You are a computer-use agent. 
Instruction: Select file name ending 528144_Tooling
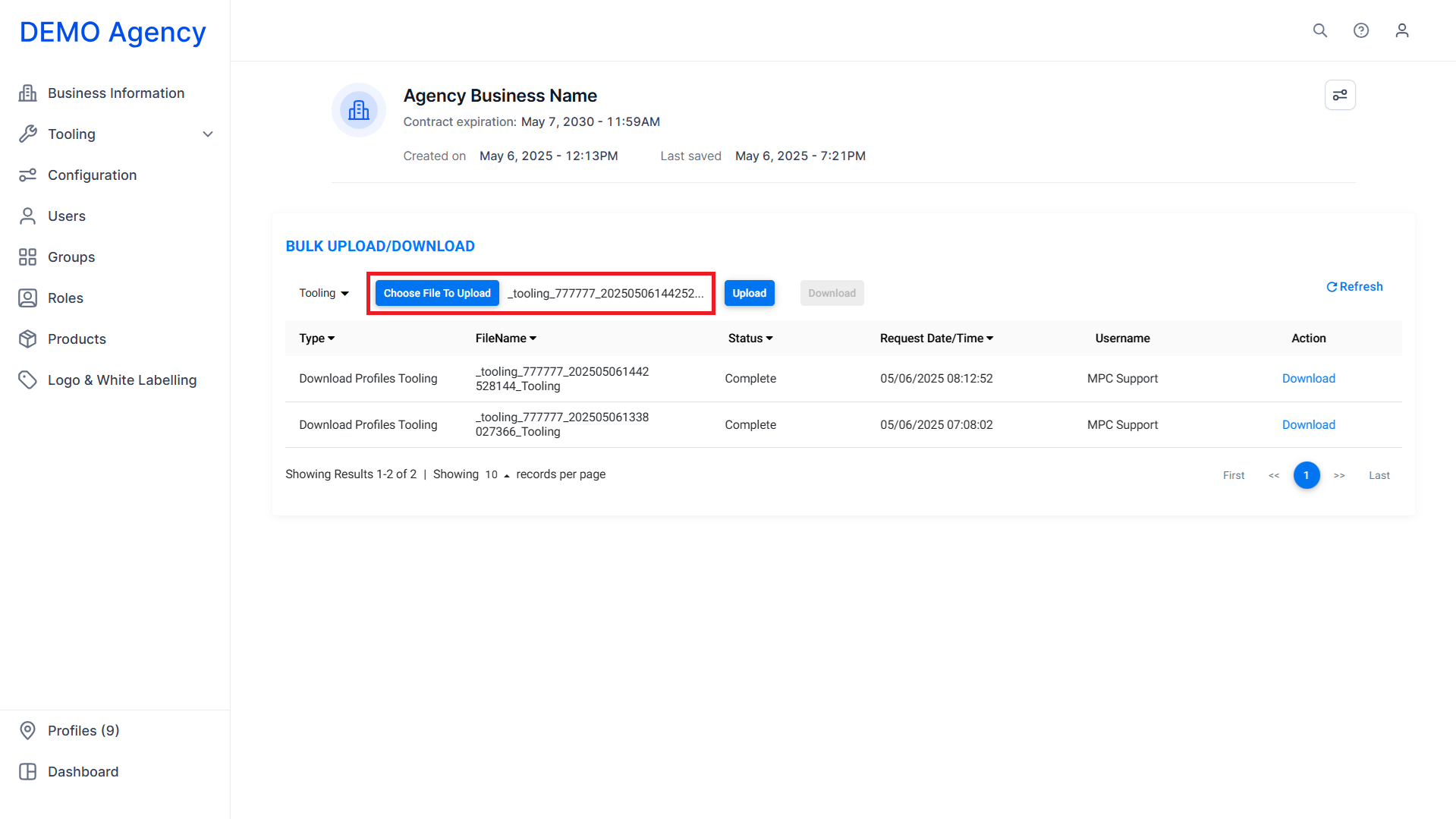(x=562, y=379)
